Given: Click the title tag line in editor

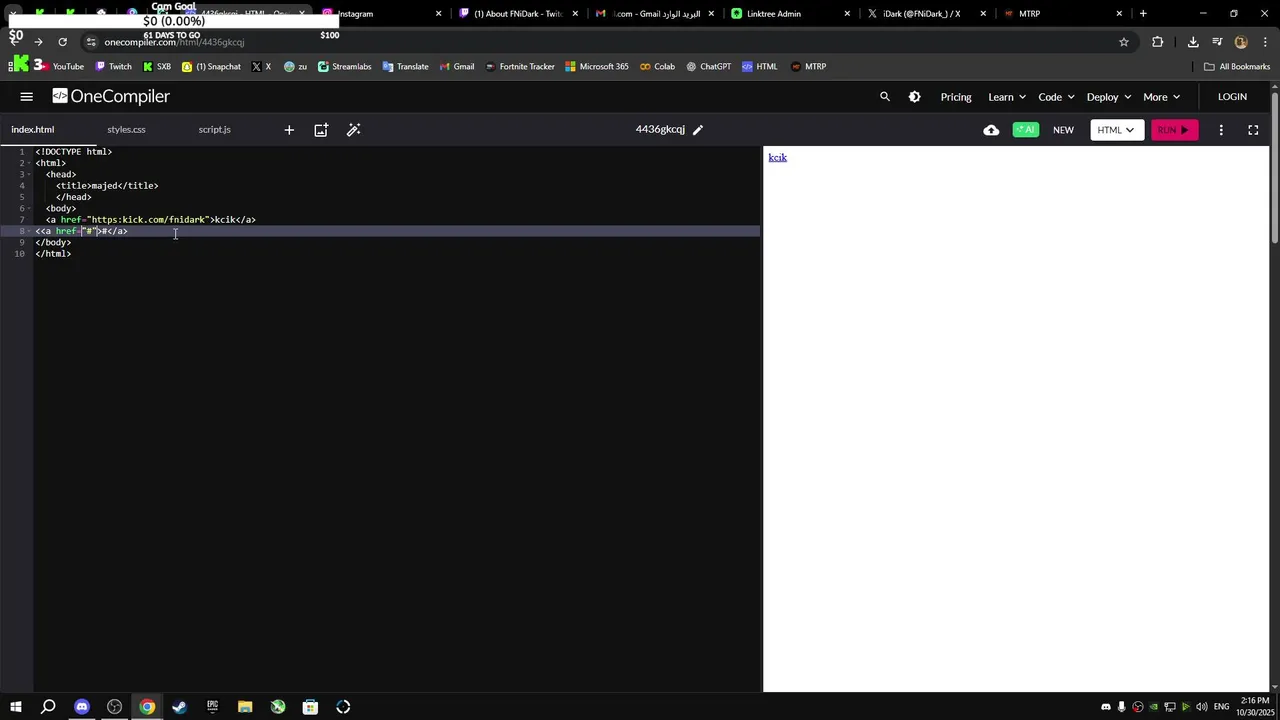Looking at the screenshot, I should 107,186.
